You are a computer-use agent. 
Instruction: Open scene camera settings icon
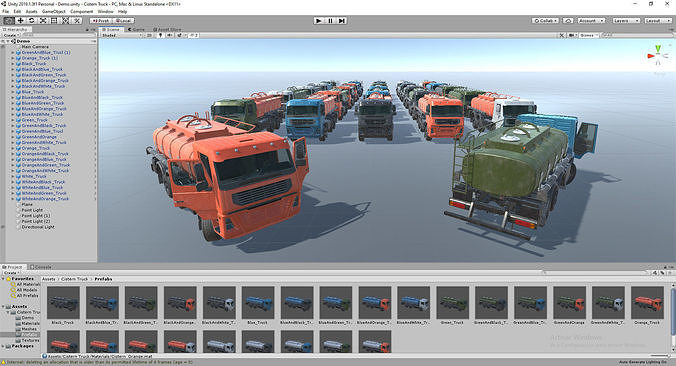click(x=573, y=35)
